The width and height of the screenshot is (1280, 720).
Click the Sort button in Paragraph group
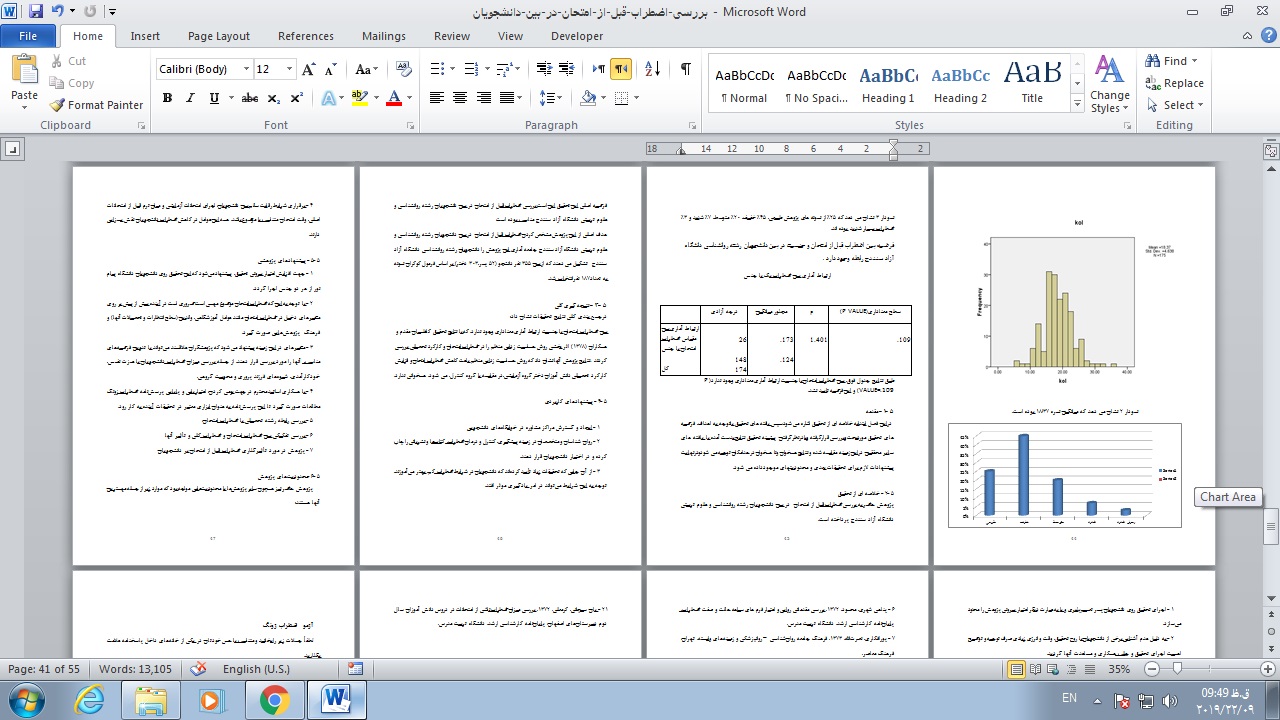[652, 69]
